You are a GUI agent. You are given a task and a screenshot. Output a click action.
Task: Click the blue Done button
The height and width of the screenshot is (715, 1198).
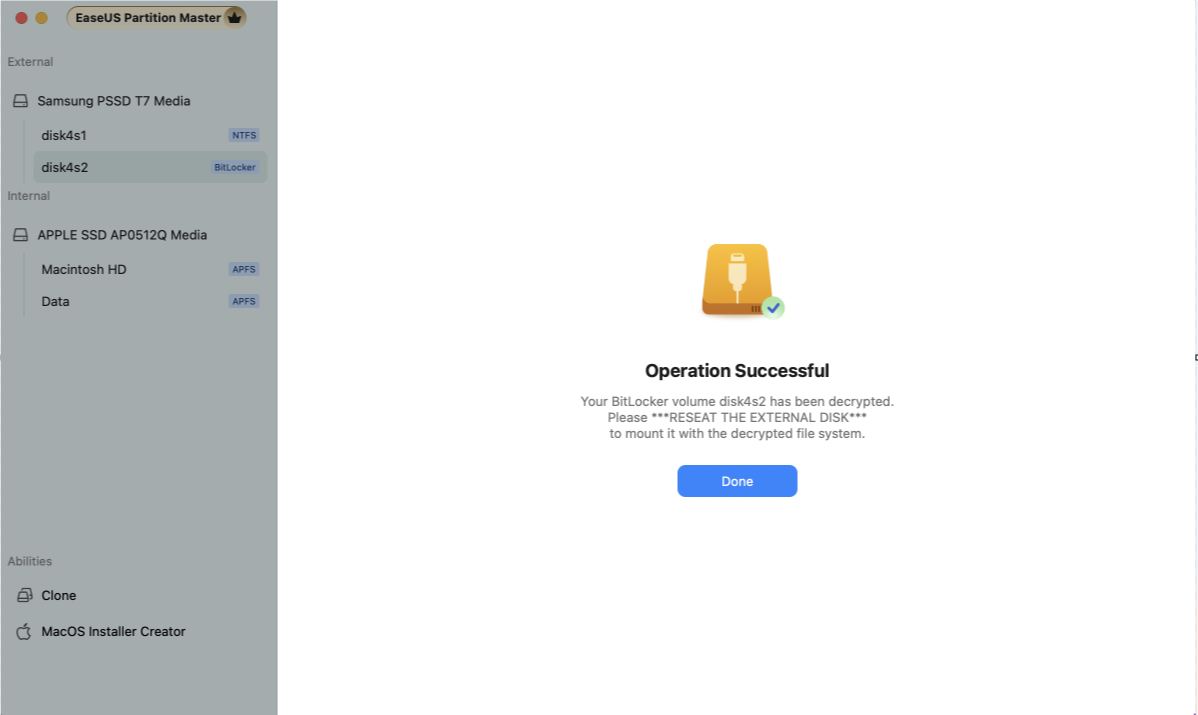pos(737,481)
